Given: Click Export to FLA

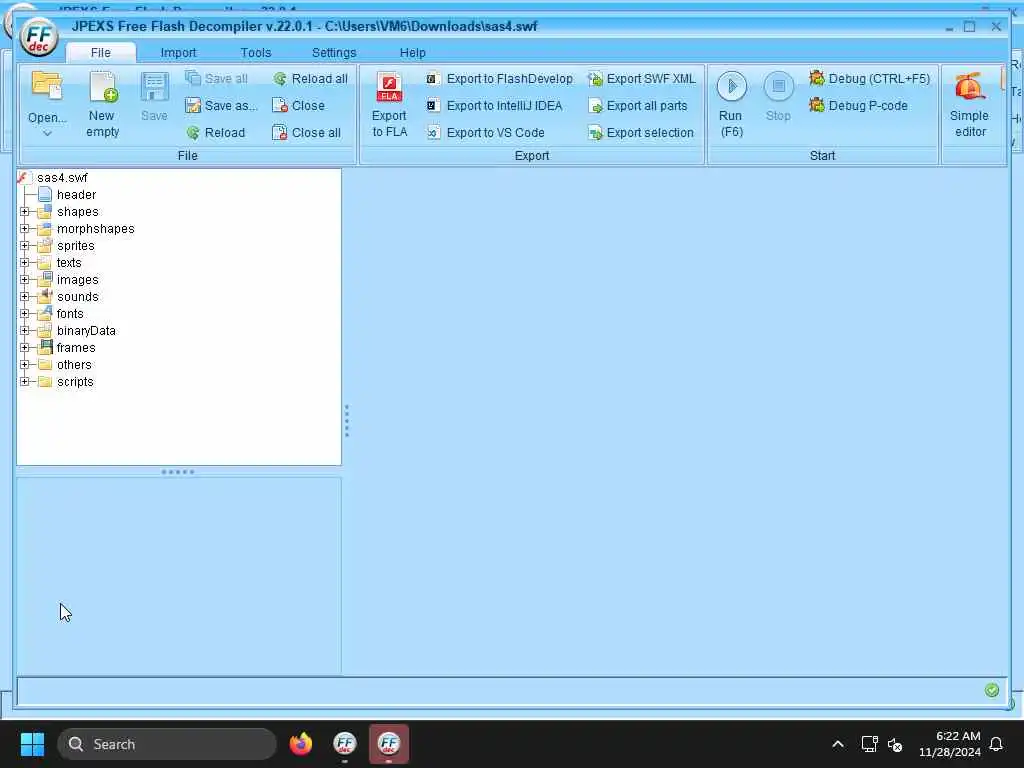Looking at the screenshot, I should [389, 104].
